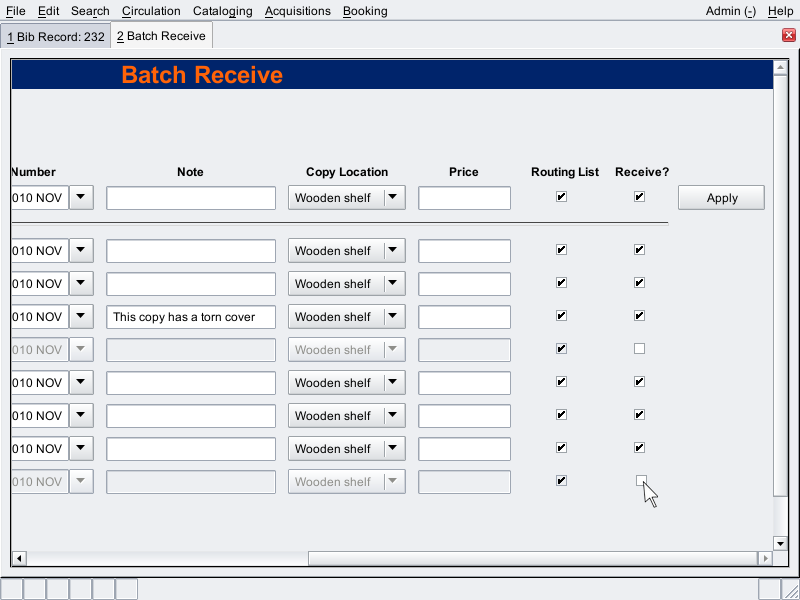Uncheck Routing List in the torn cover row
800x600 pixels.
pyautogui.click(x=562, y=316)
